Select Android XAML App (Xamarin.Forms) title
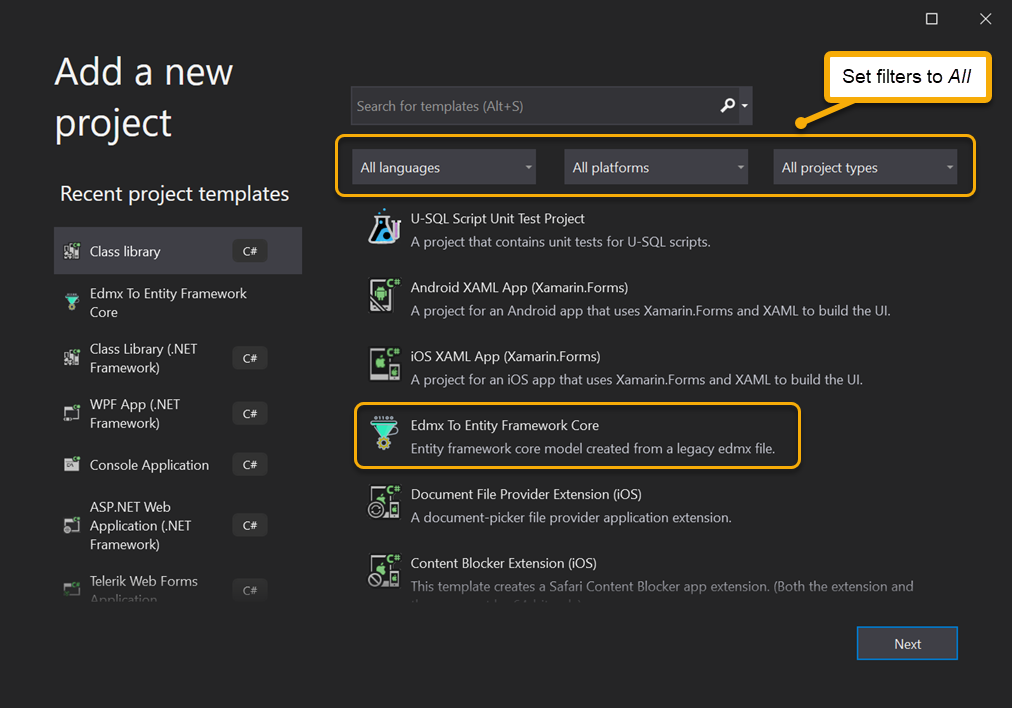The width and height of the screenshot is (1012, 708). 520,288
